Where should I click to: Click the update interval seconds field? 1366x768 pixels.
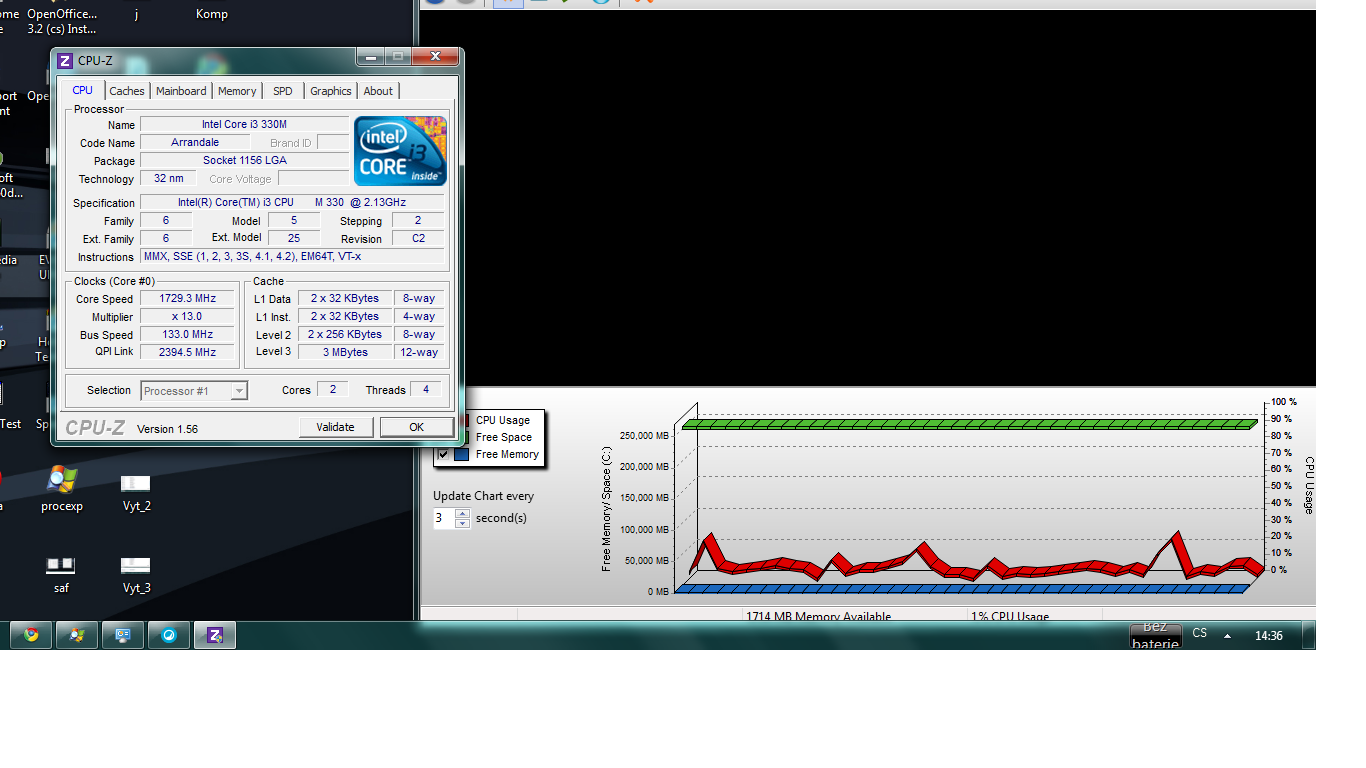(x=443, y=518)
